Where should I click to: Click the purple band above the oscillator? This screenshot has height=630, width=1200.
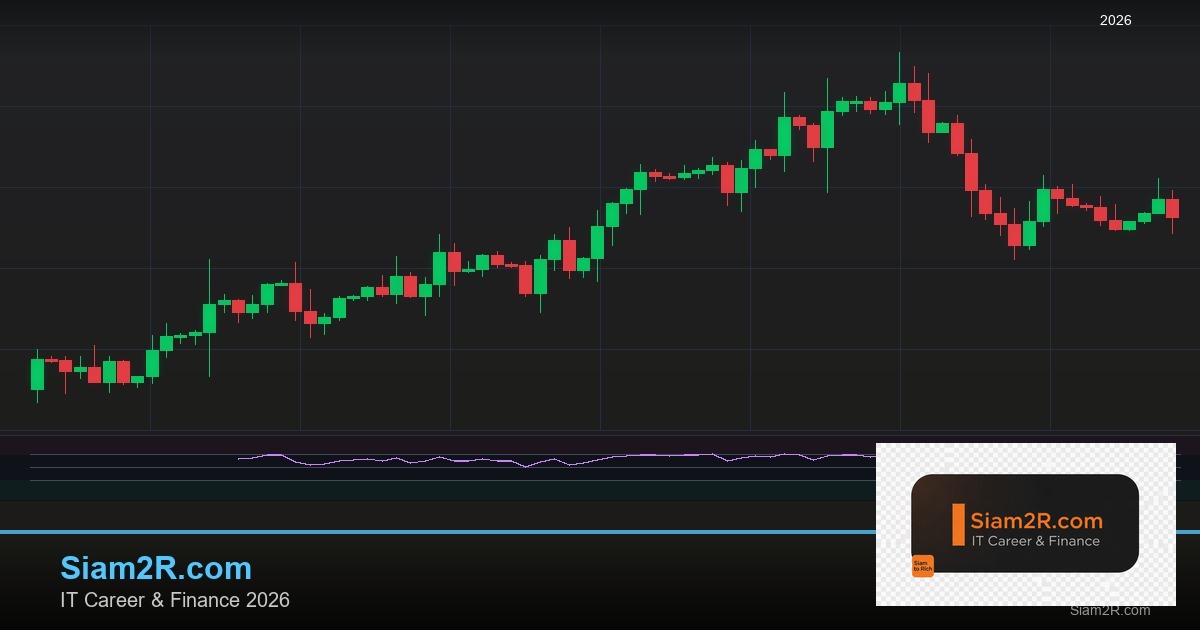point(400,443)
